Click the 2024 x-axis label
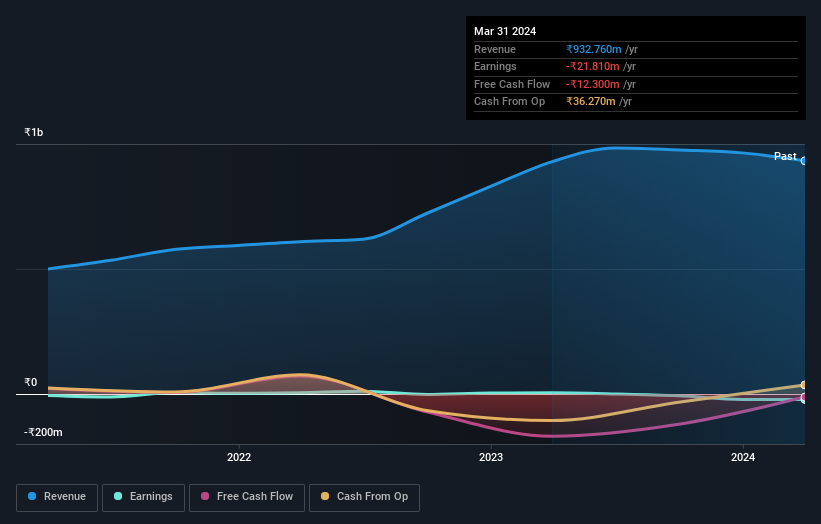This screenshot has width=821, height=524. 743,457
